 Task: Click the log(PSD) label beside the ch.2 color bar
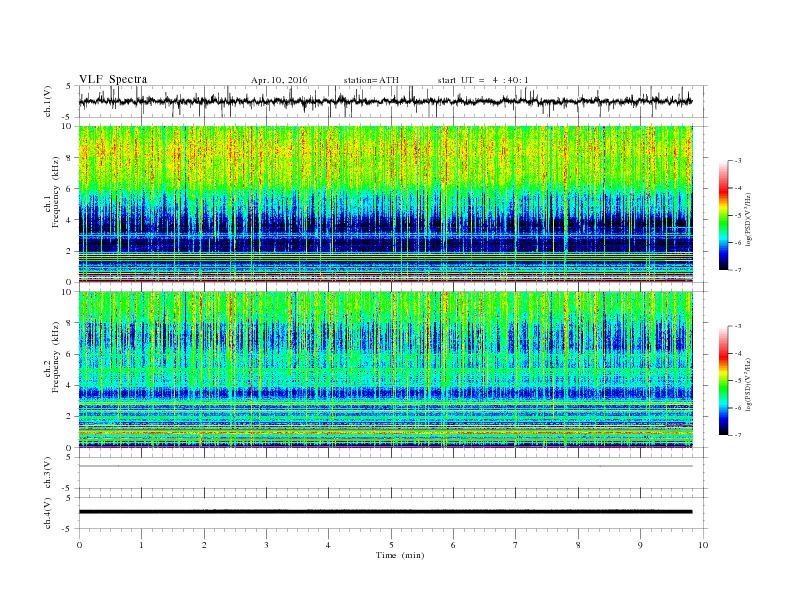(748, 384)
